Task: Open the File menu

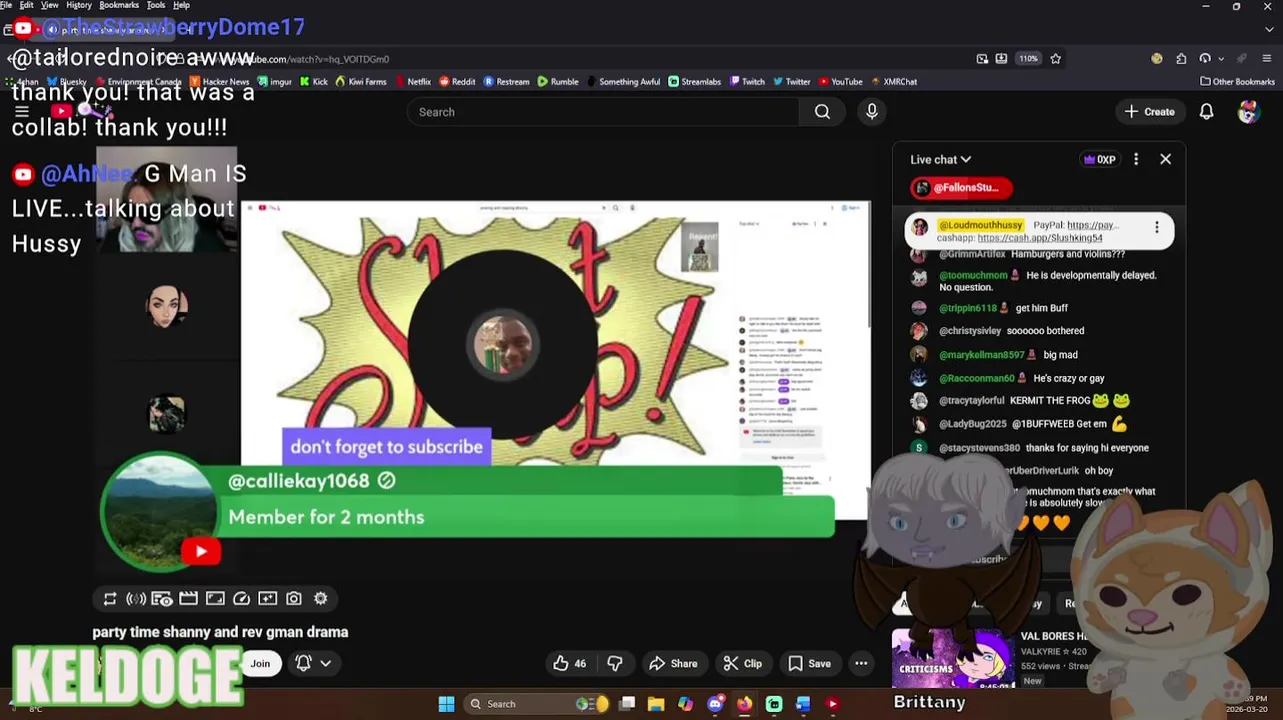Action: pyautogui.click(x=6, y=5)
